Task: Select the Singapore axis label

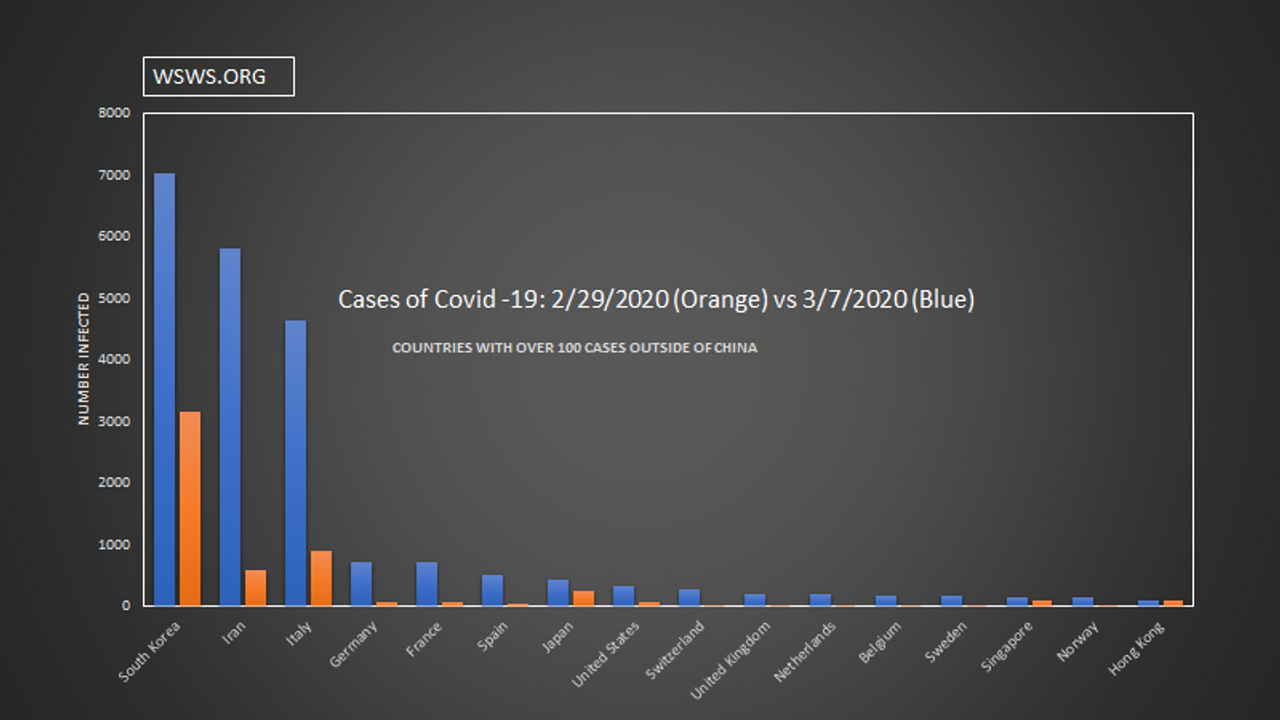Action: (1008, 648)
